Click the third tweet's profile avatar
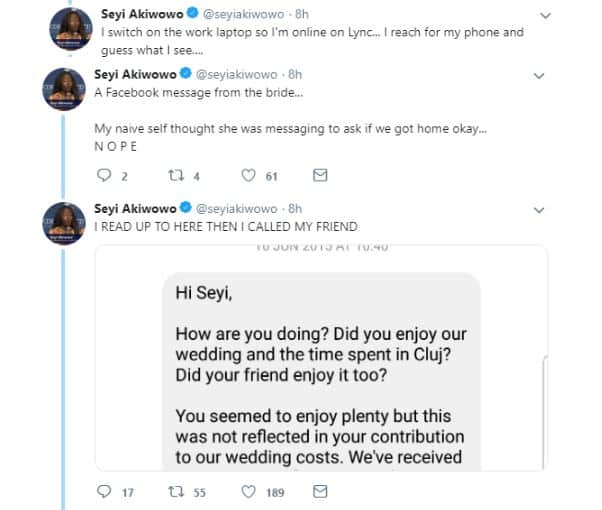Image resolution: width=602 pixels, height=510 pixels. click(x=61, y=224)
